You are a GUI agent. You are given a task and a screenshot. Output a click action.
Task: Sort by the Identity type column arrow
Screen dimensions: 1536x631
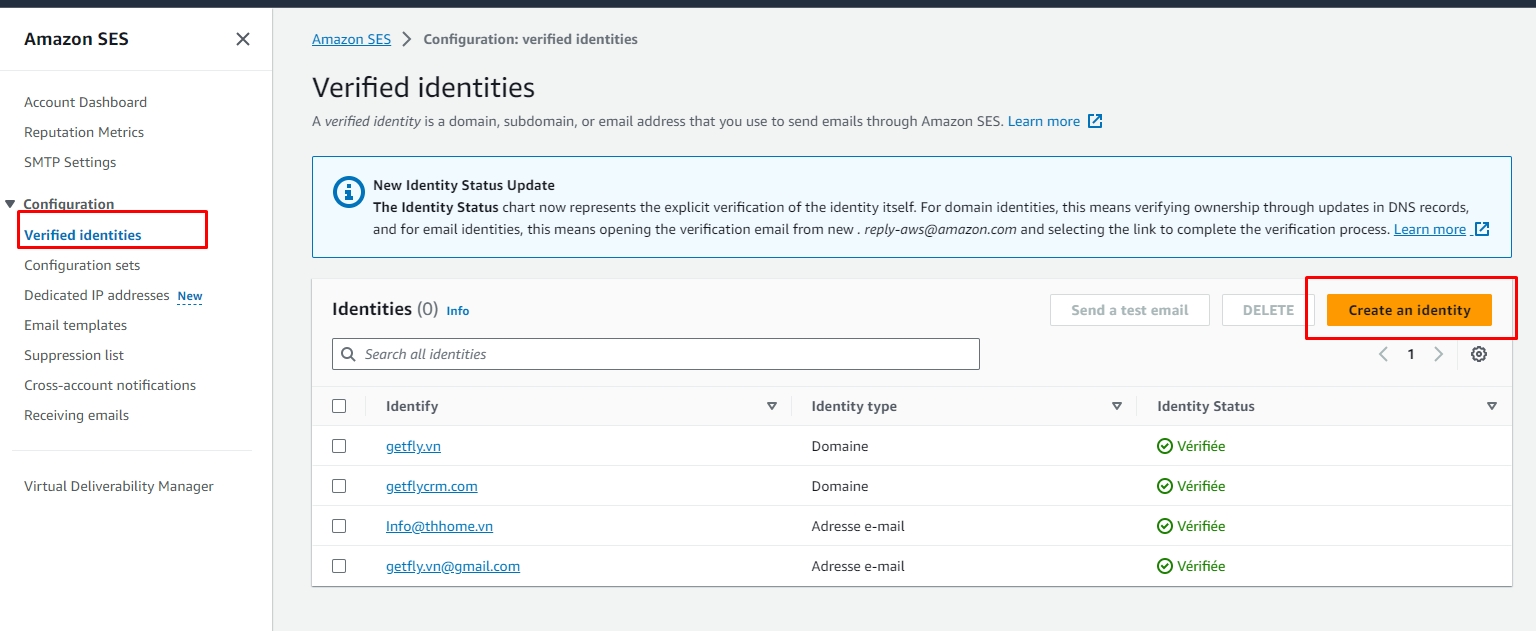coord(1117,406)
